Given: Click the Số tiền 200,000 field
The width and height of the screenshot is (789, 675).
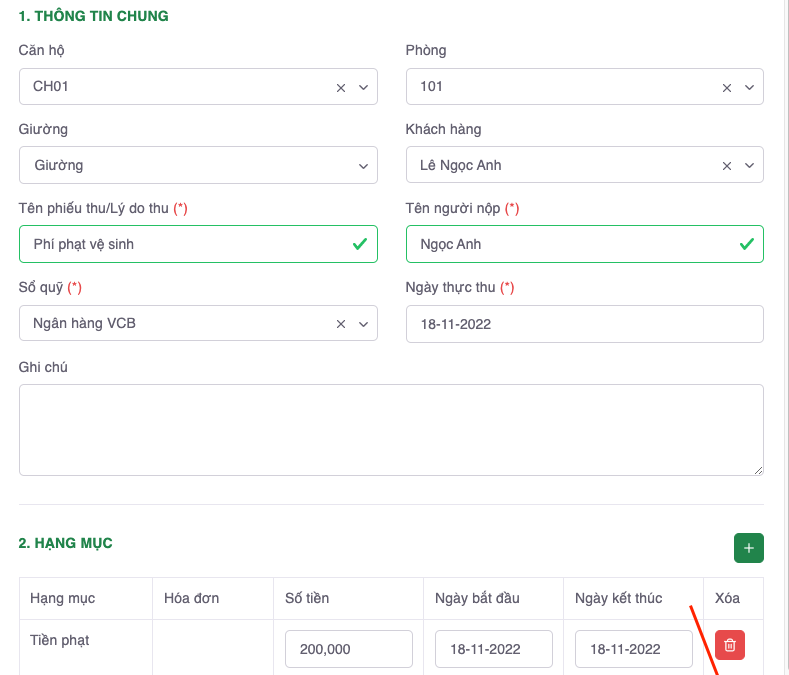Looking at the screenshot, I should pyautogui.click(x=348, y=649).
